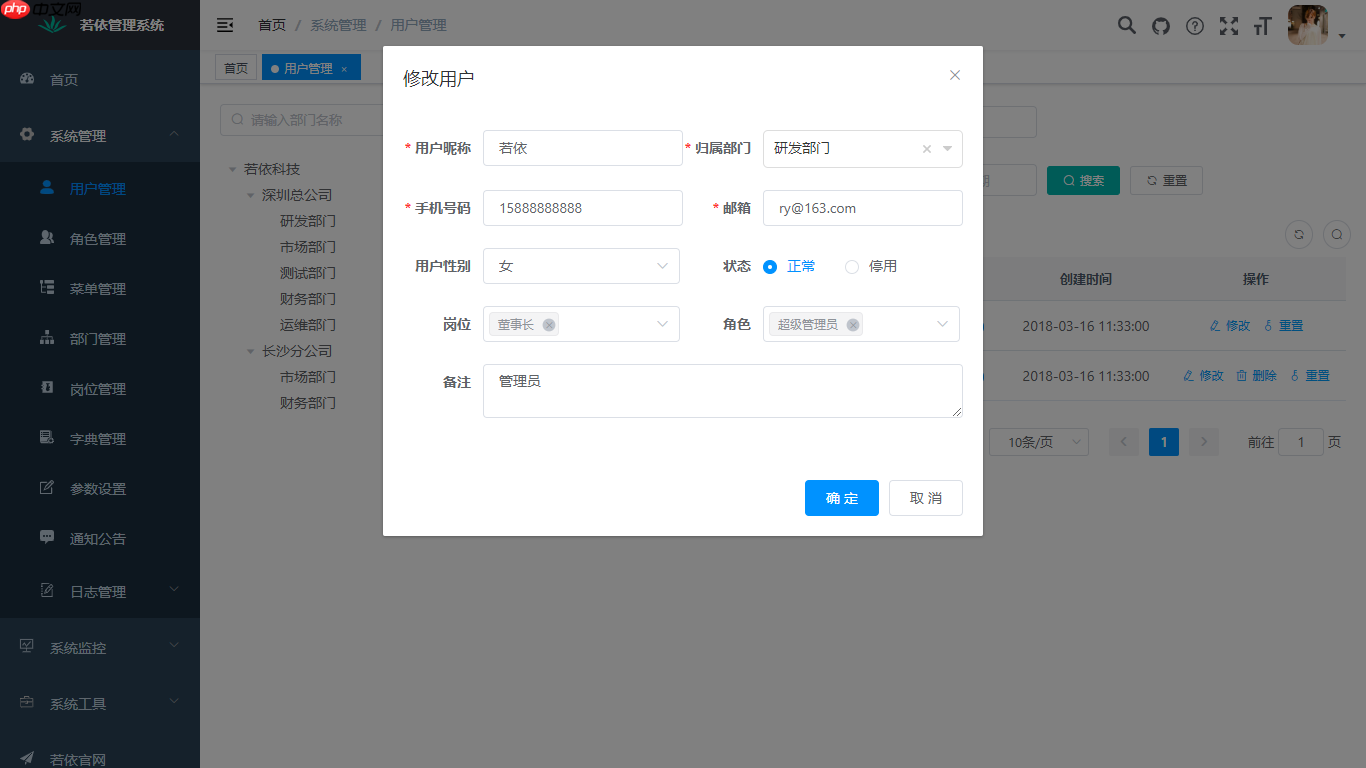Click the font size (tT) icon
Screen dimensions: 1366x768
[1262, 25]
